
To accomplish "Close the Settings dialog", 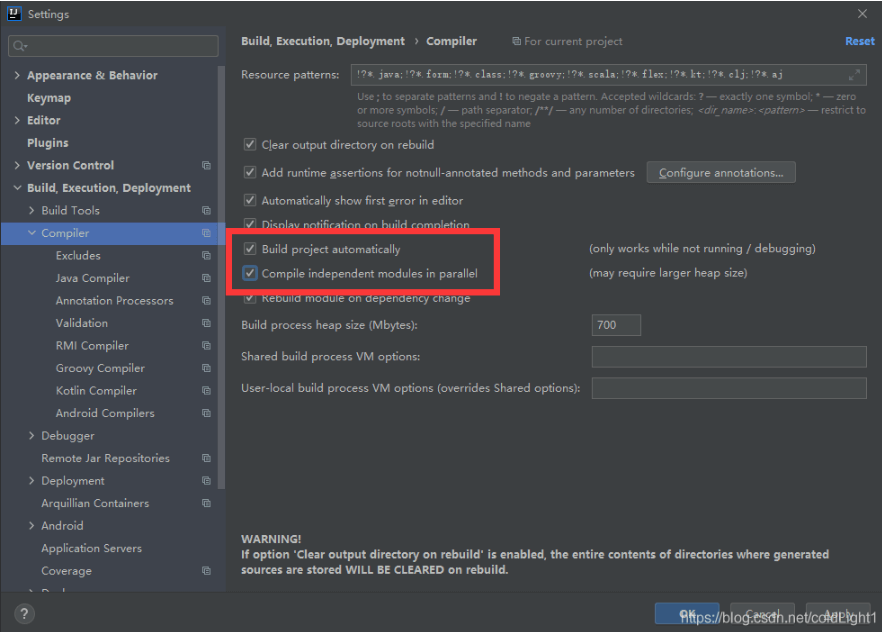I will tap(862, 13).
